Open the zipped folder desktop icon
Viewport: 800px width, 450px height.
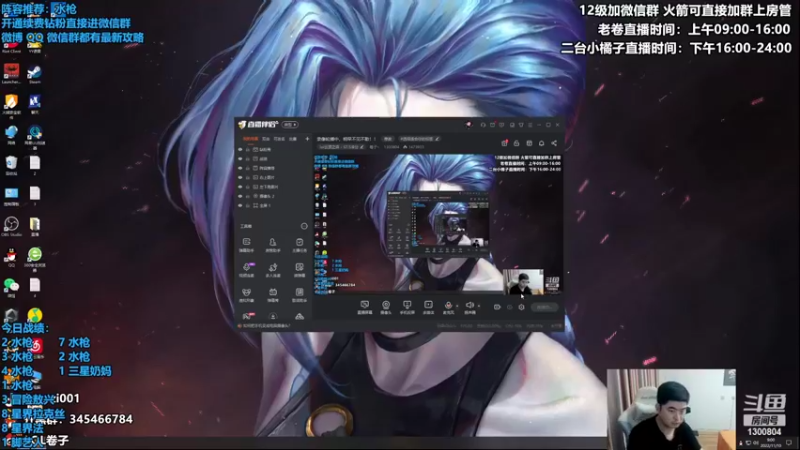tap(35, 227)
